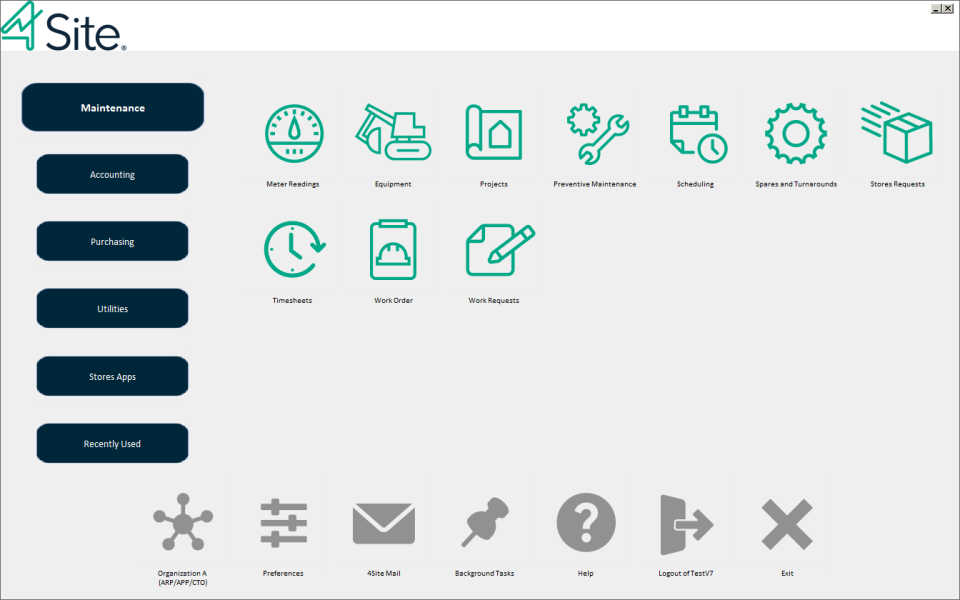Show Recently Used items

(112, 442)
